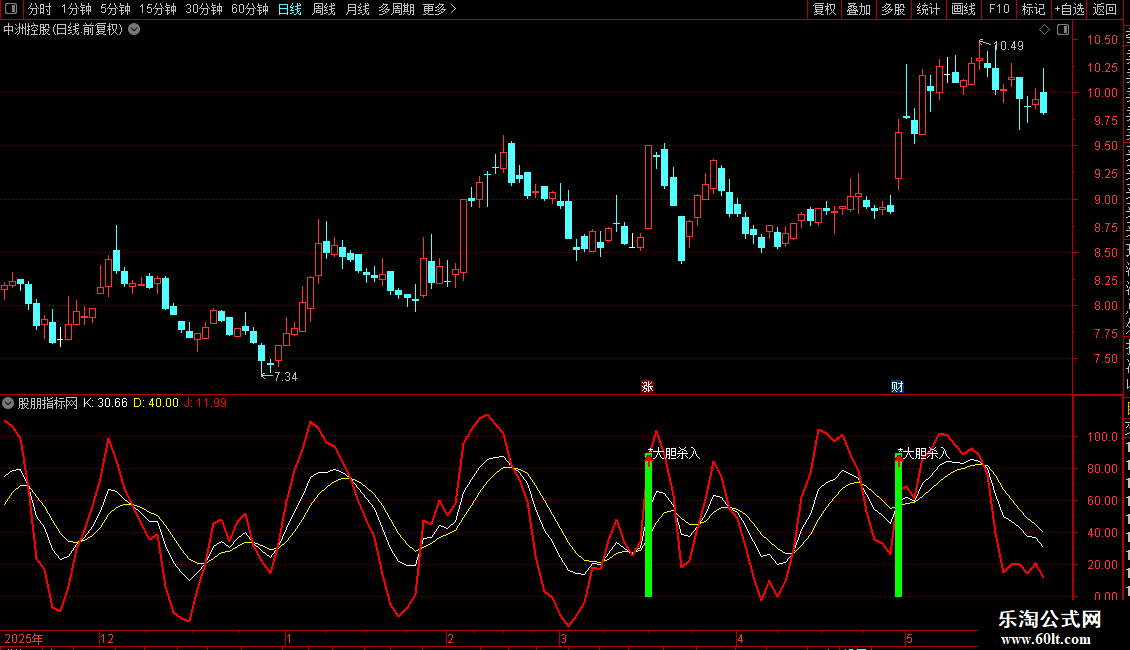
Task: Switch to 周线 weekly chart
Action: coord(324,9)
